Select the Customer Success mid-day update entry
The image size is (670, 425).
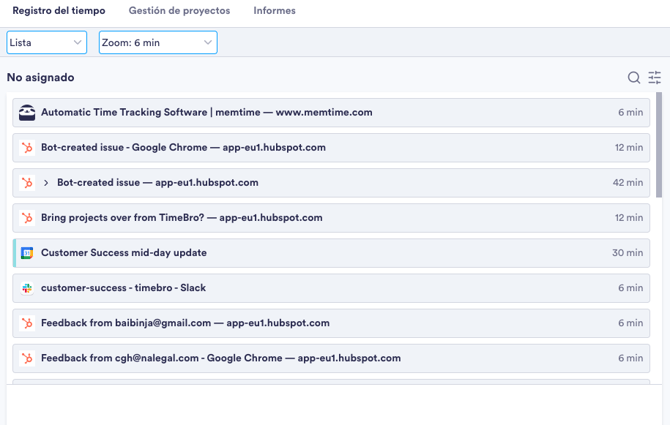pyautogui.click(x=331, y=253)
